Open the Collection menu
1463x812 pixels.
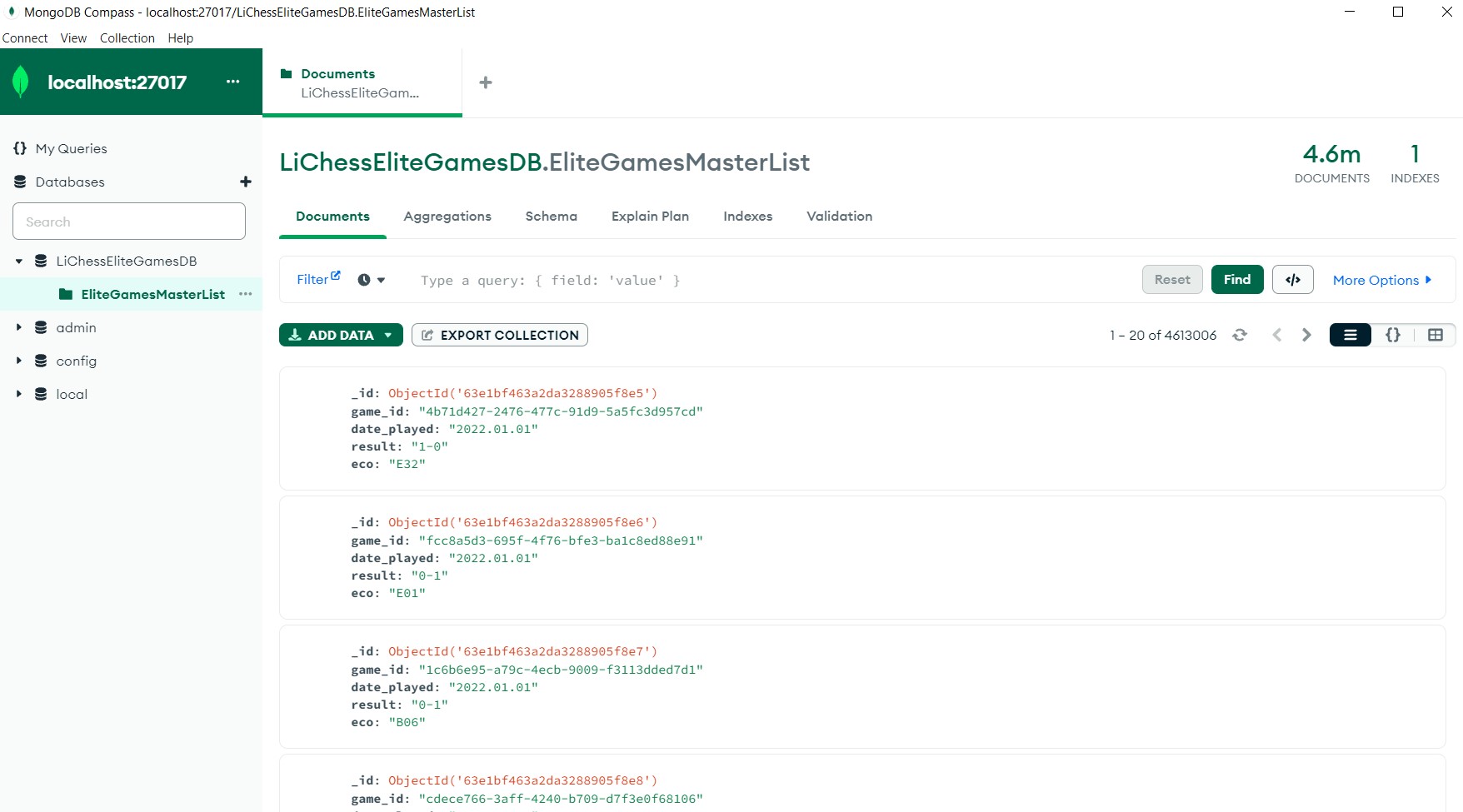coord(127,37)
